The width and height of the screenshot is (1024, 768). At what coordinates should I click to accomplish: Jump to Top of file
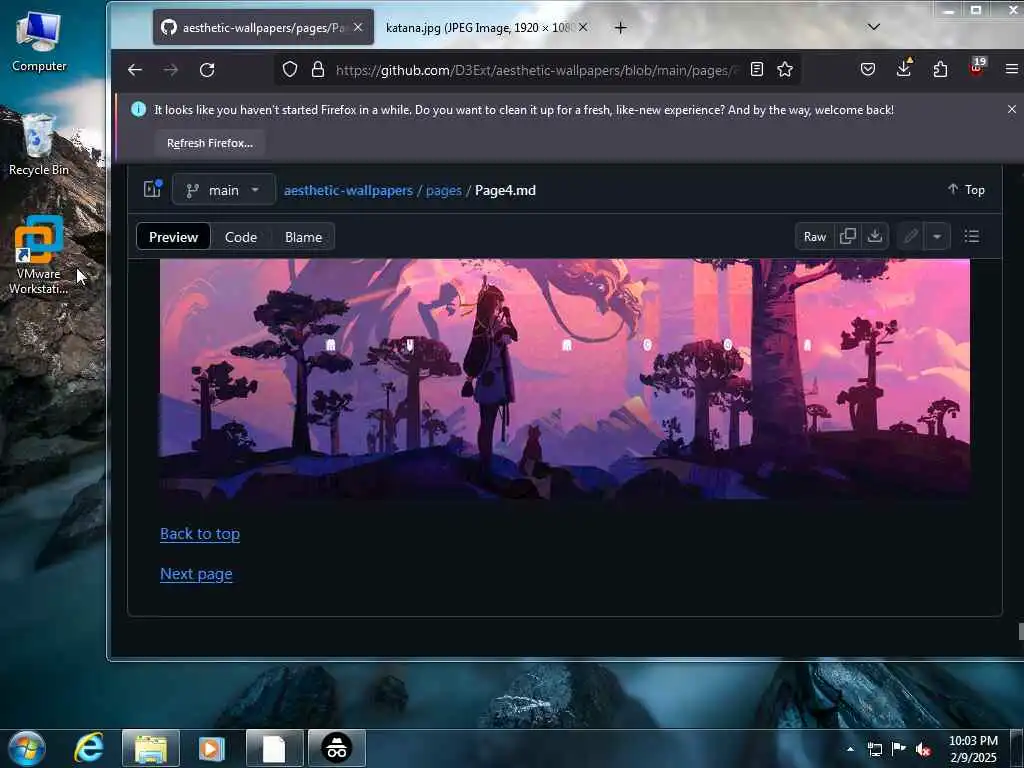coord(966,189)
